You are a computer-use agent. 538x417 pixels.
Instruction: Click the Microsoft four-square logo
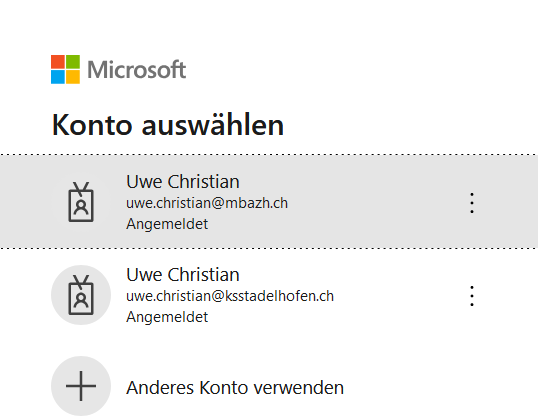pyautogui.click(x=66, y=69)
